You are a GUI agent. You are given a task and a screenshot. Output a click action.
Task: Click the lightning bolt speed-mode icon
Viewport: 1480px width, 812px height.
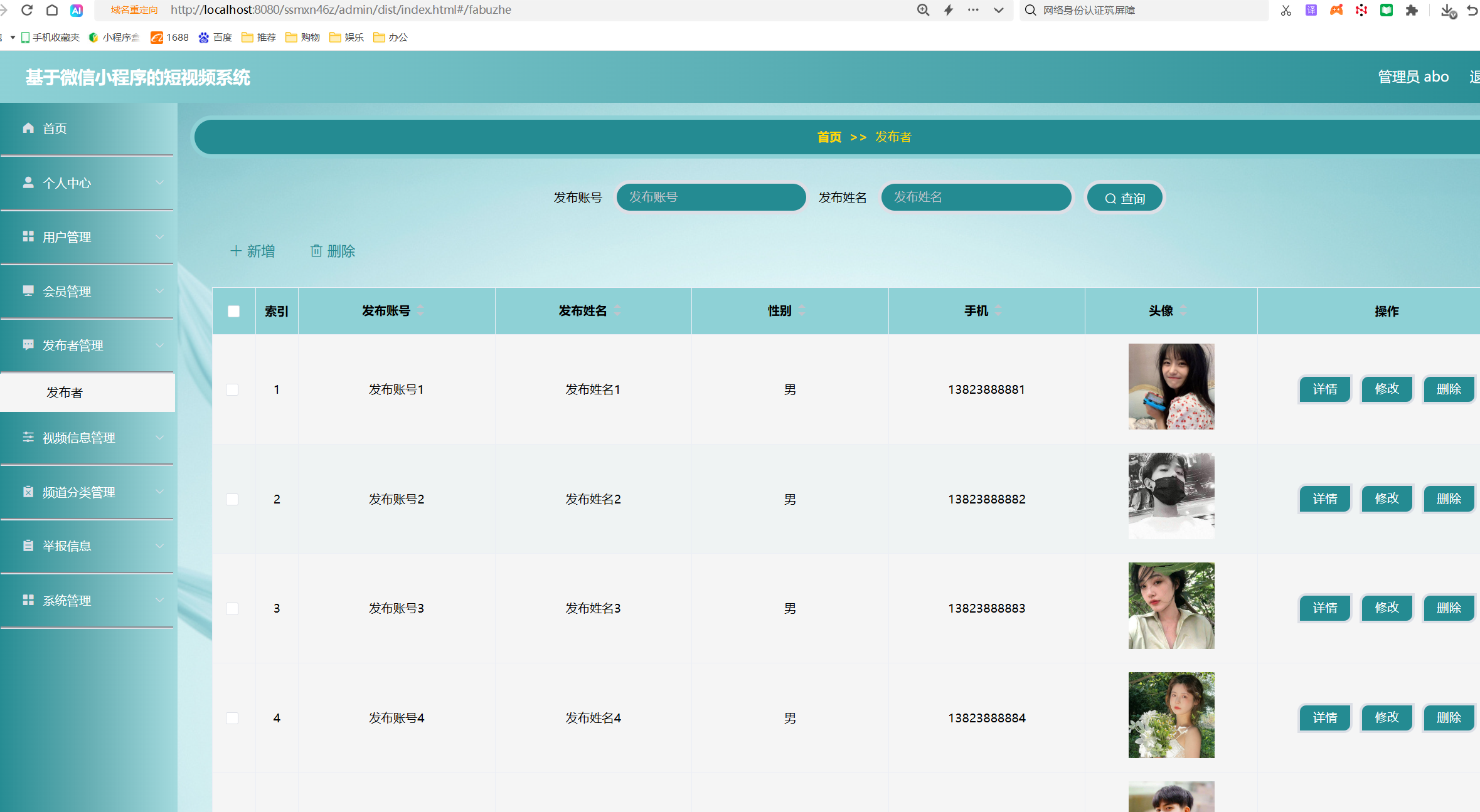click(x=949, y=10)
